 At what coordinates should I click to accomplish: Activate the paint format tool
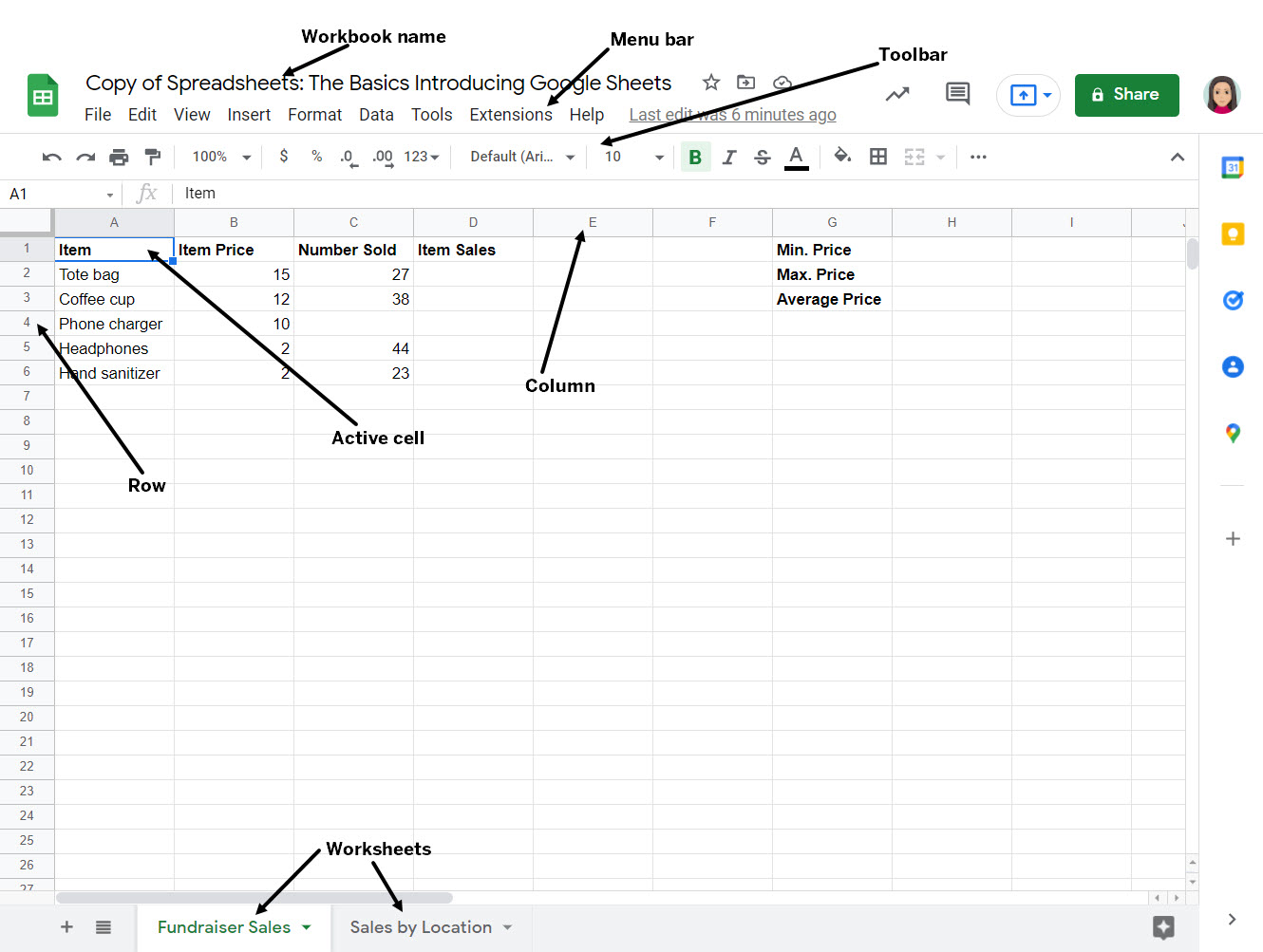point(152,157)
